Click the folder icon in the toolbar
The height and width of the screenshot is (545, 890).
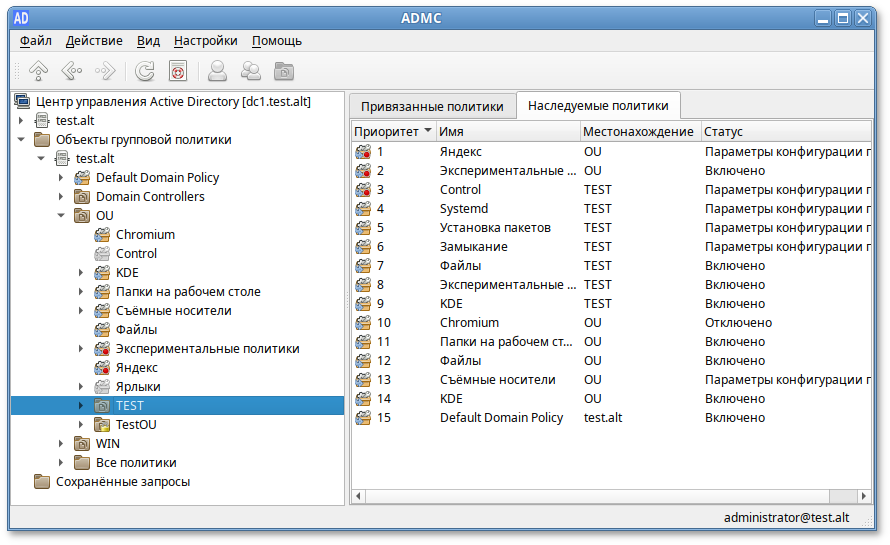(x=285, y=71)
